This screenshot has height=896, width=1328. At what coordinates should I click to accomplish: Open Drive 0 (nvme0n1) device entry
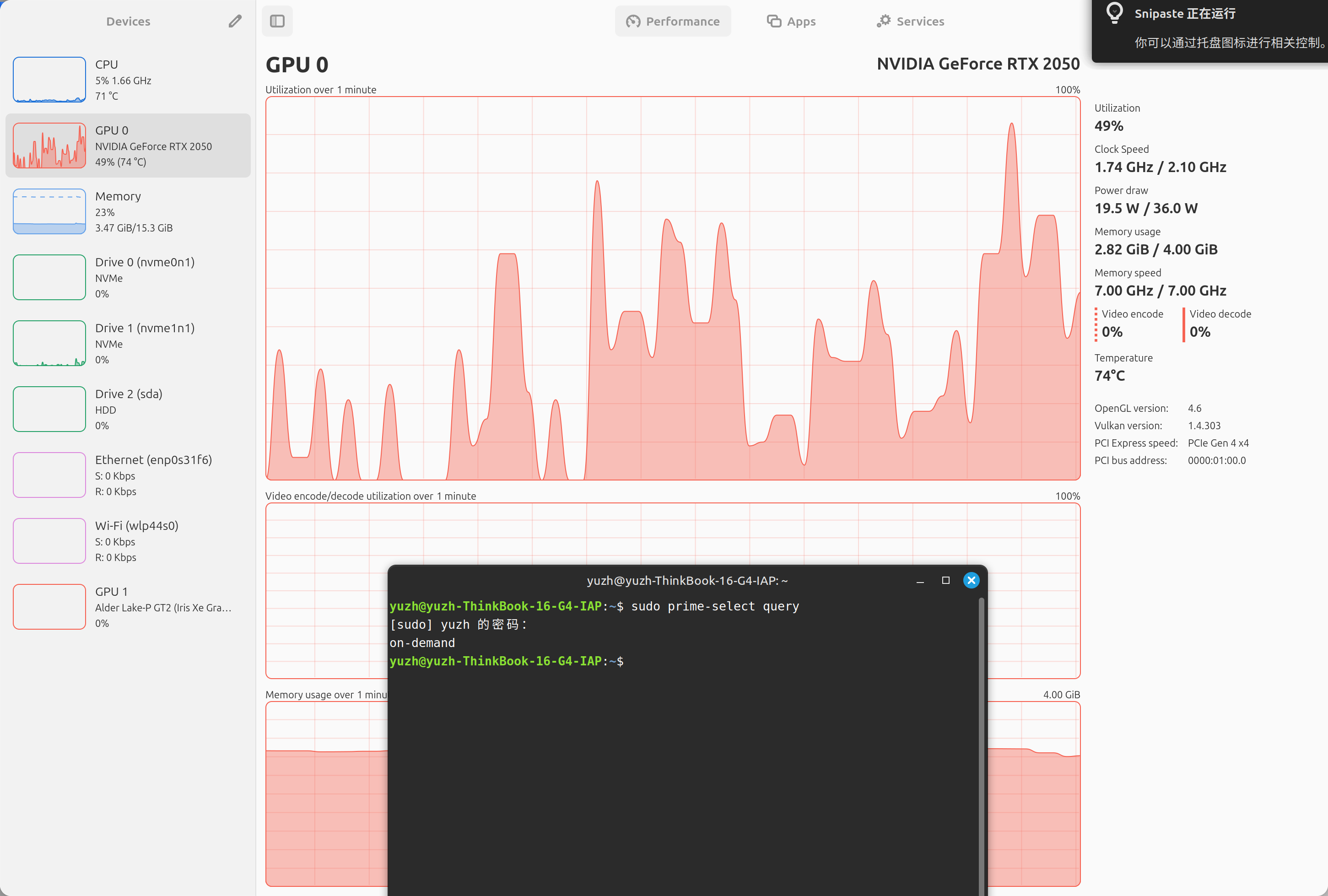click(128, 277)
